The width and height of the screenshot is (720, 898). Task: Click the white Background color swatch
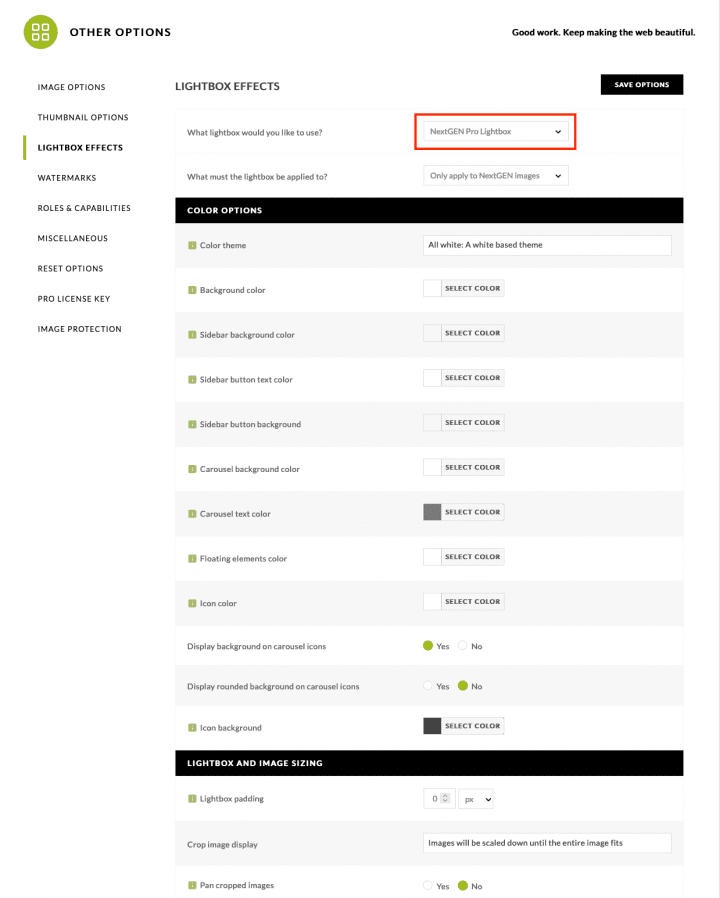coord(432,288)
